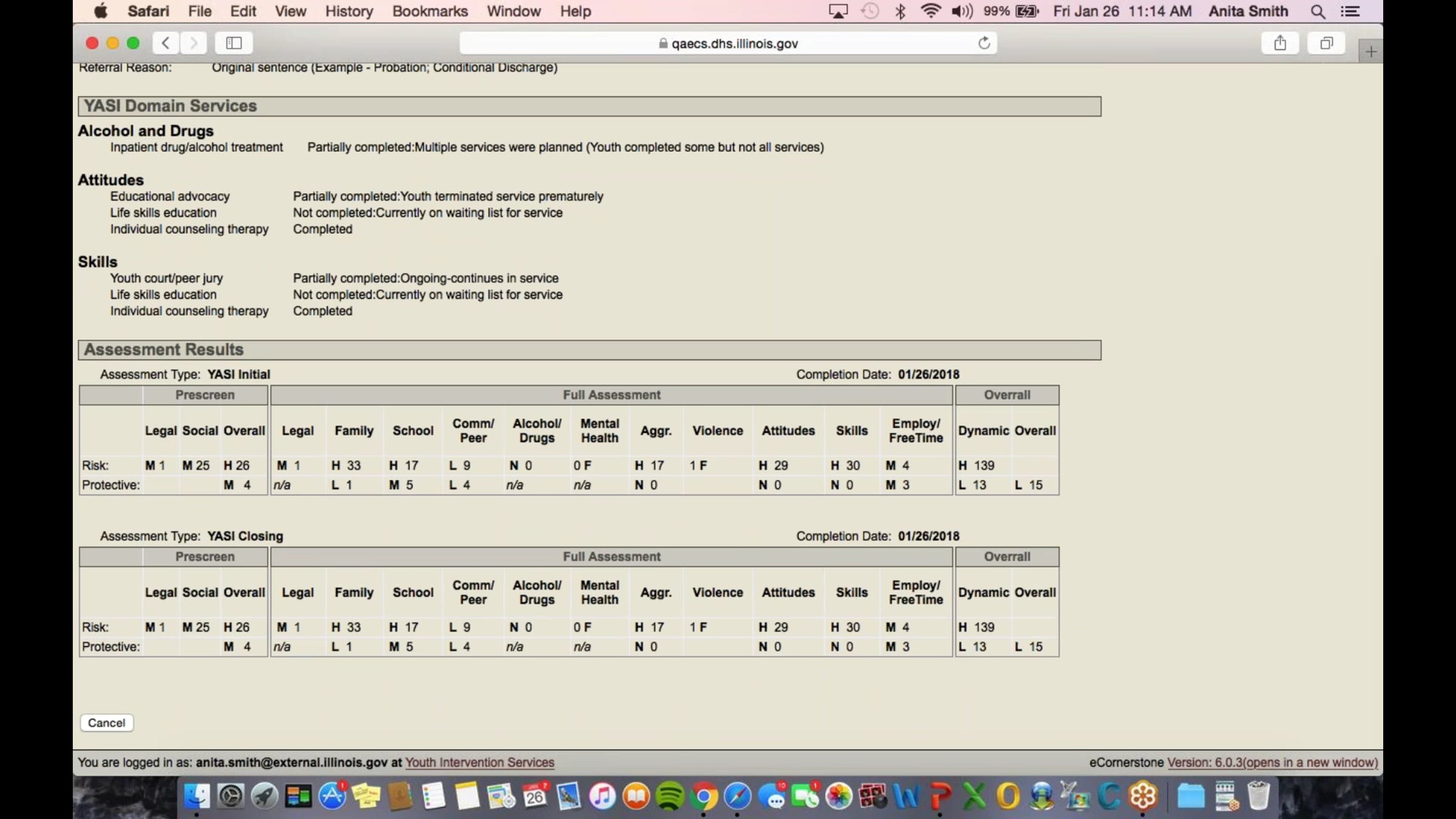Open the Bookmarks menu
1456x819 pixels.
(x=430, y=12)
